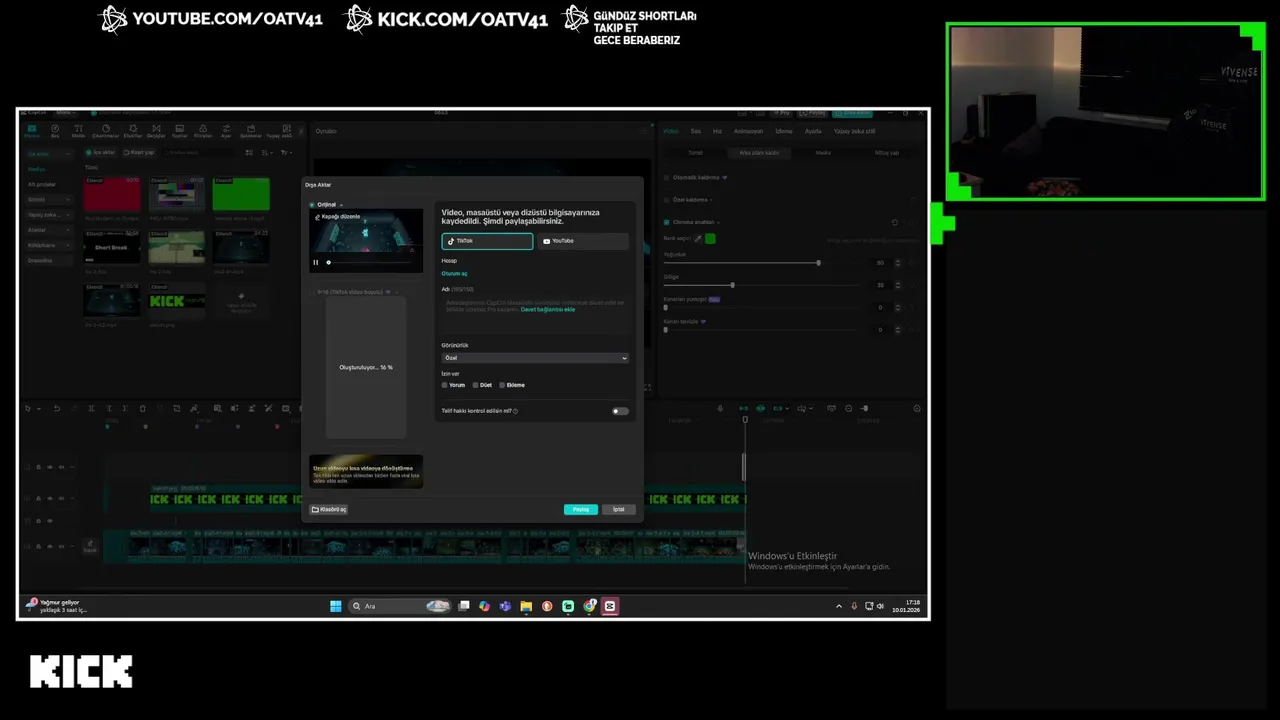
Task: Expand the Yapay zeka sidebar dropdown
Action: (x=49, y=215)
